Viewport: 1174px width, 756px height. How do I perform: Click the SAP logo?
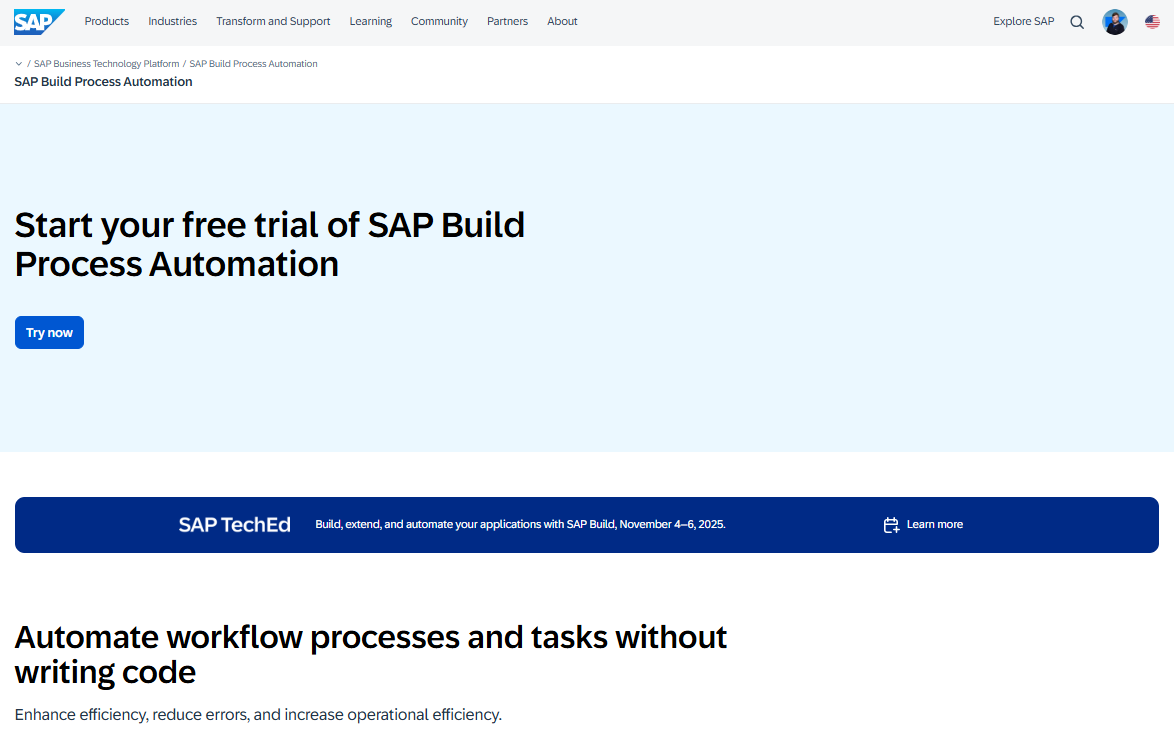pyautogui.click(x=39, y=22)
